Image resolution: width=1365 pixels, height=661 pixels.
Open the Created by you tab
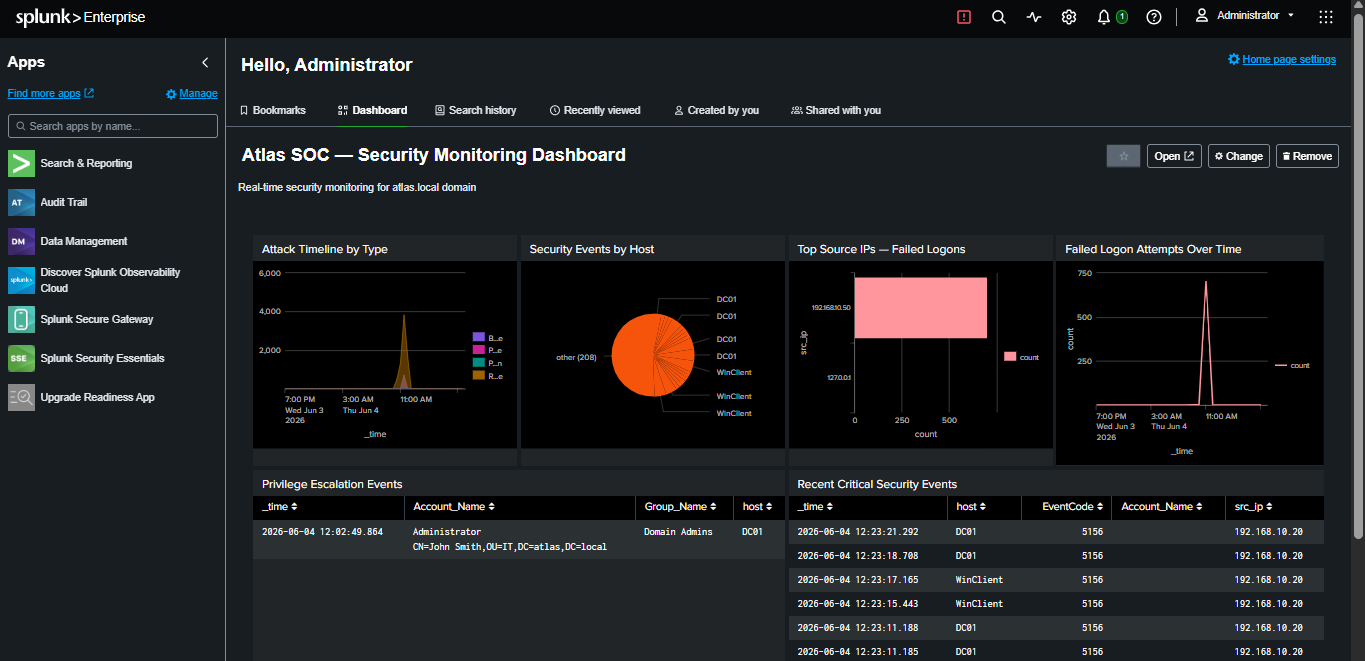(x=716, y=110)
